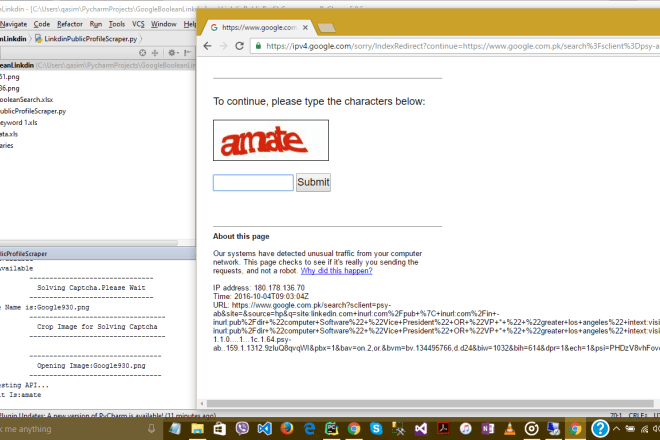Click the browser horizontal scrollbar

[430, 404]
